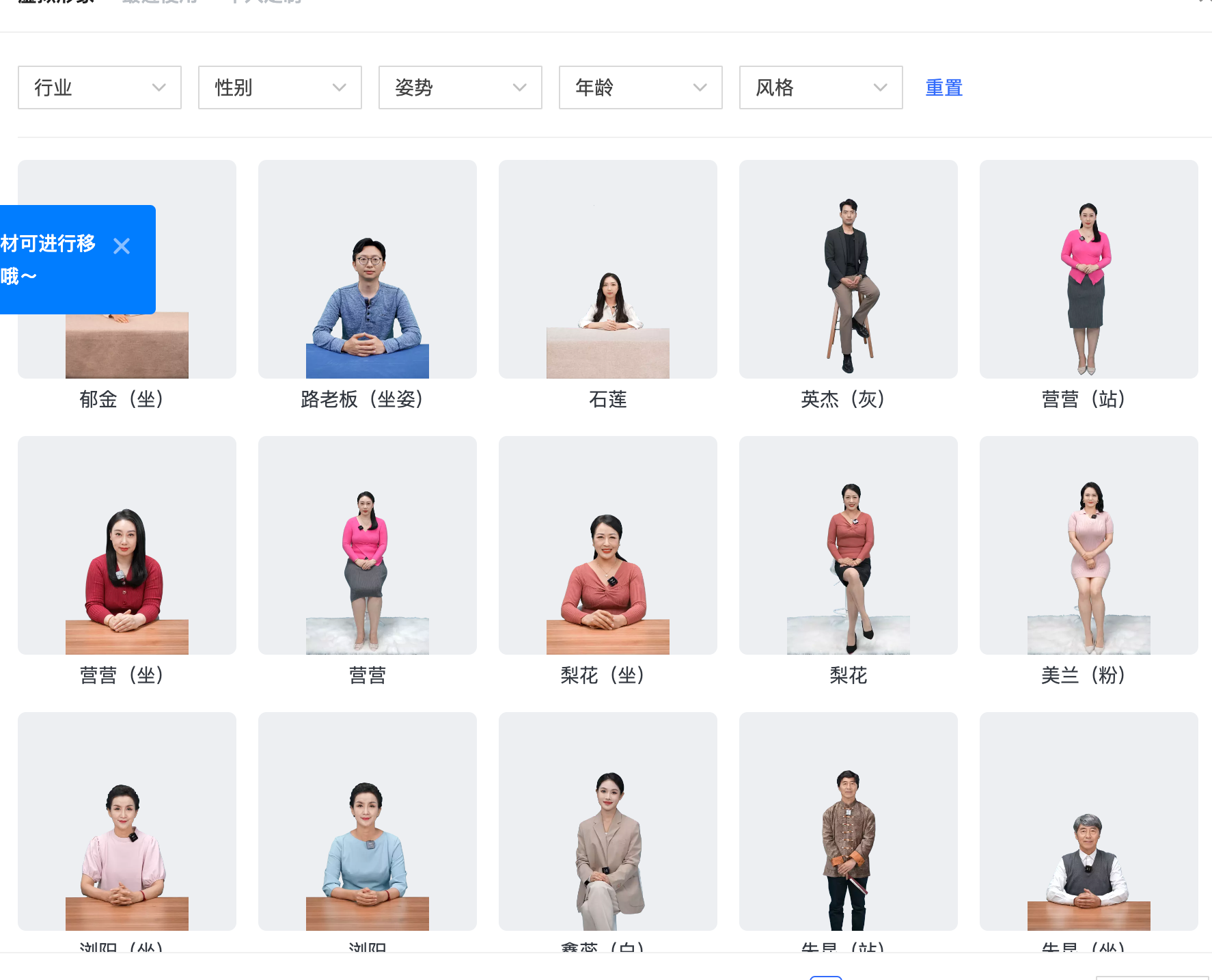Choose the 营营（坐）avatar
The height and width of the screenshot is (980, 1212).
pos(126,544)
